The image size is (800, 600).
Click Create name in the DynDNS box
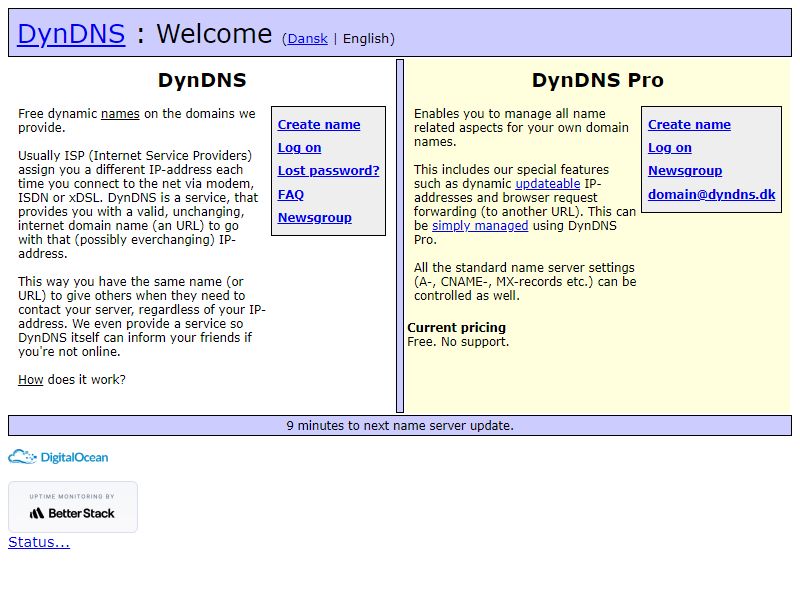point(319,124)
